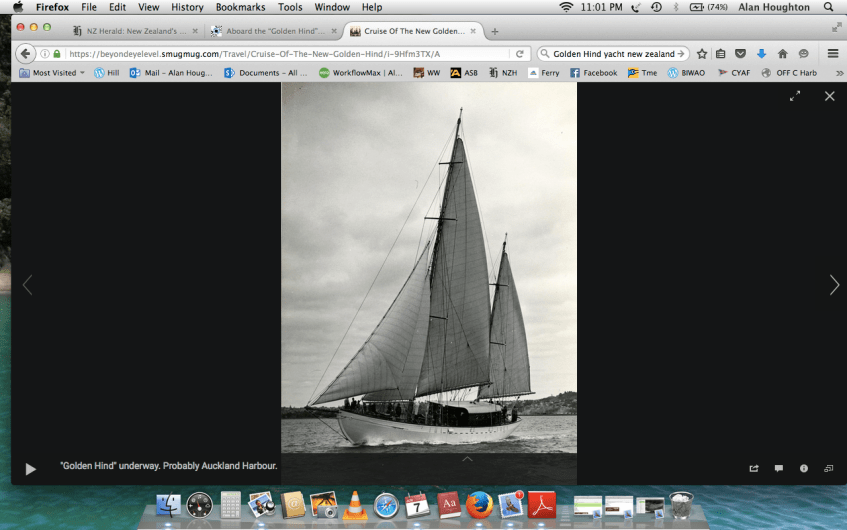Expand the thumbnail strip chevron below photo
The width and height of the screenshot is (847, 530).
(466, 459)
